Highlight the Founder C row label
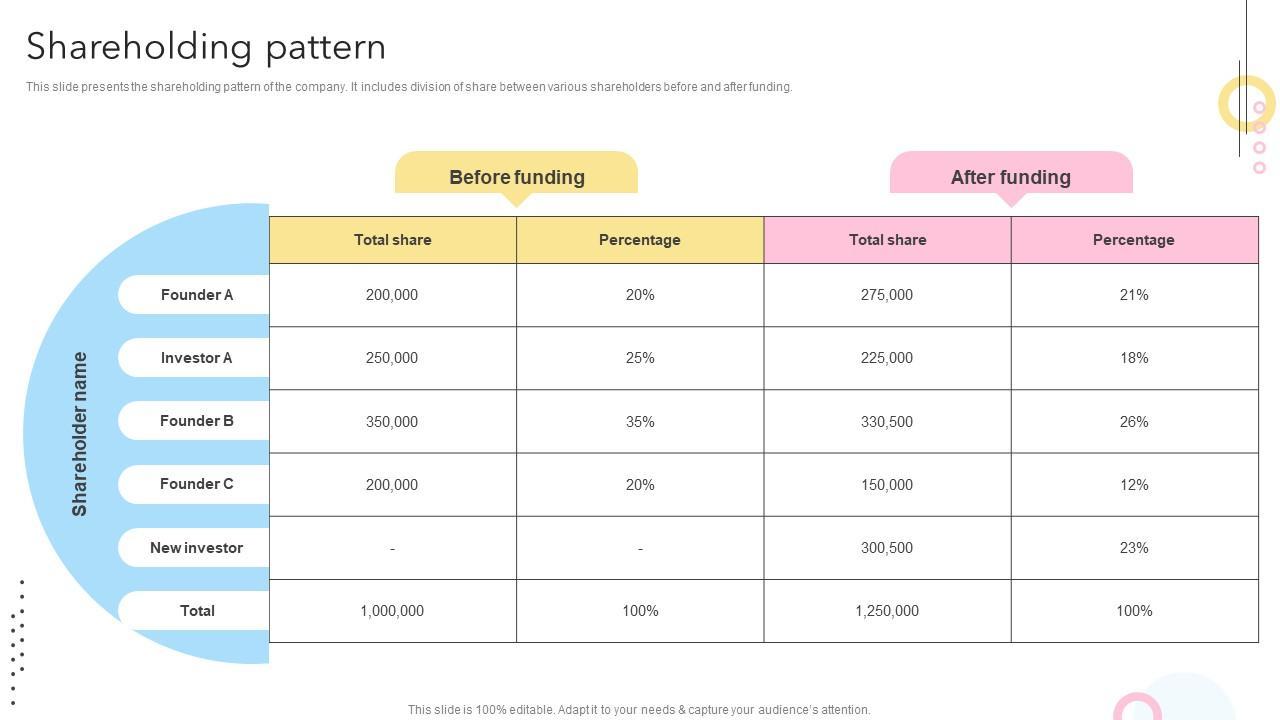Viewport: 1280px width, 720px height. tap(196, 484)
